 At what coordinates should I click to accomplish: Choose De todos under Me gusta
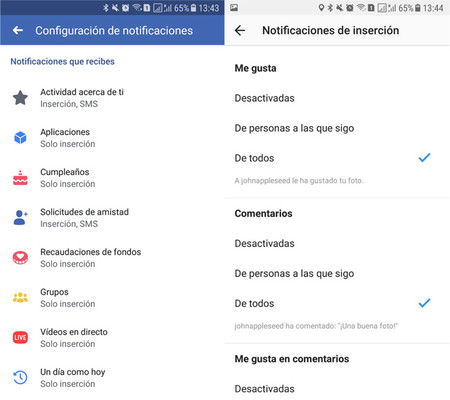tap(337, 158)
